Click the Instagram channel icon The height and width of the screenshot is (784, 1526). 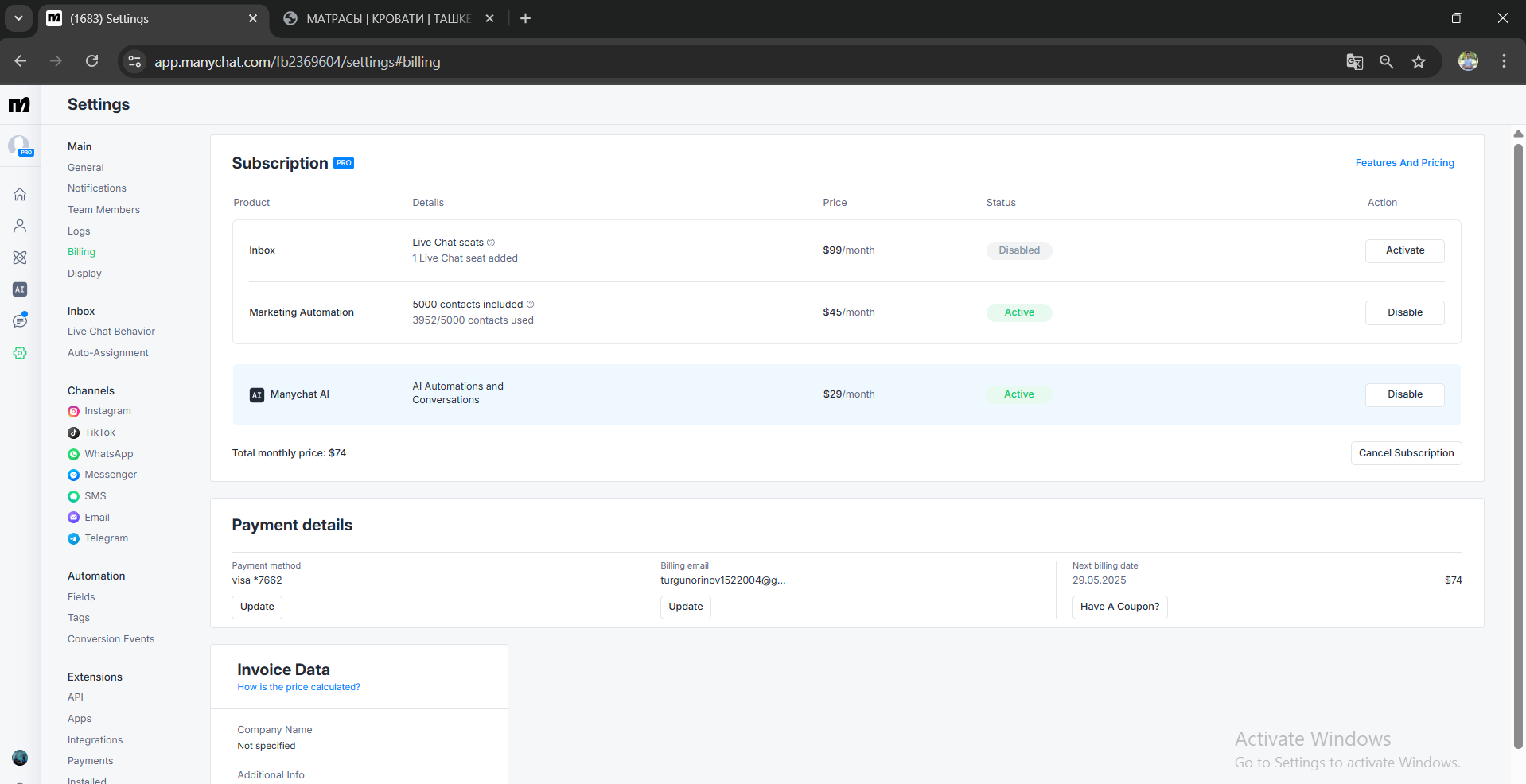click(73, 411)
